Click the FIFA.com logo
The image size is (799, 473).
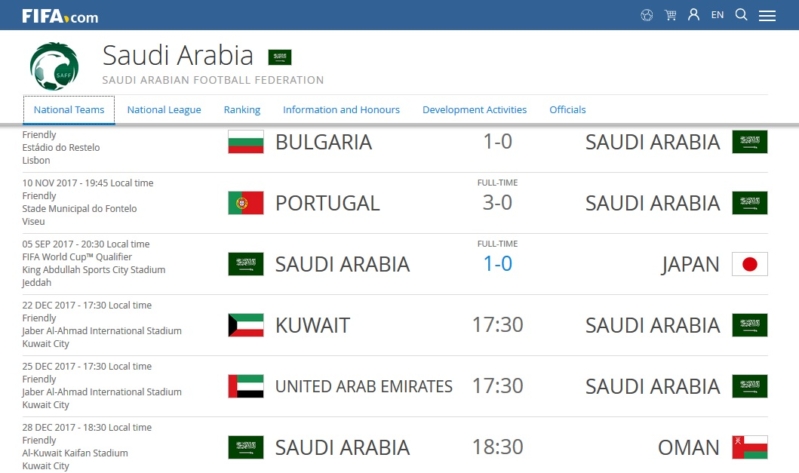click(60, 16)
